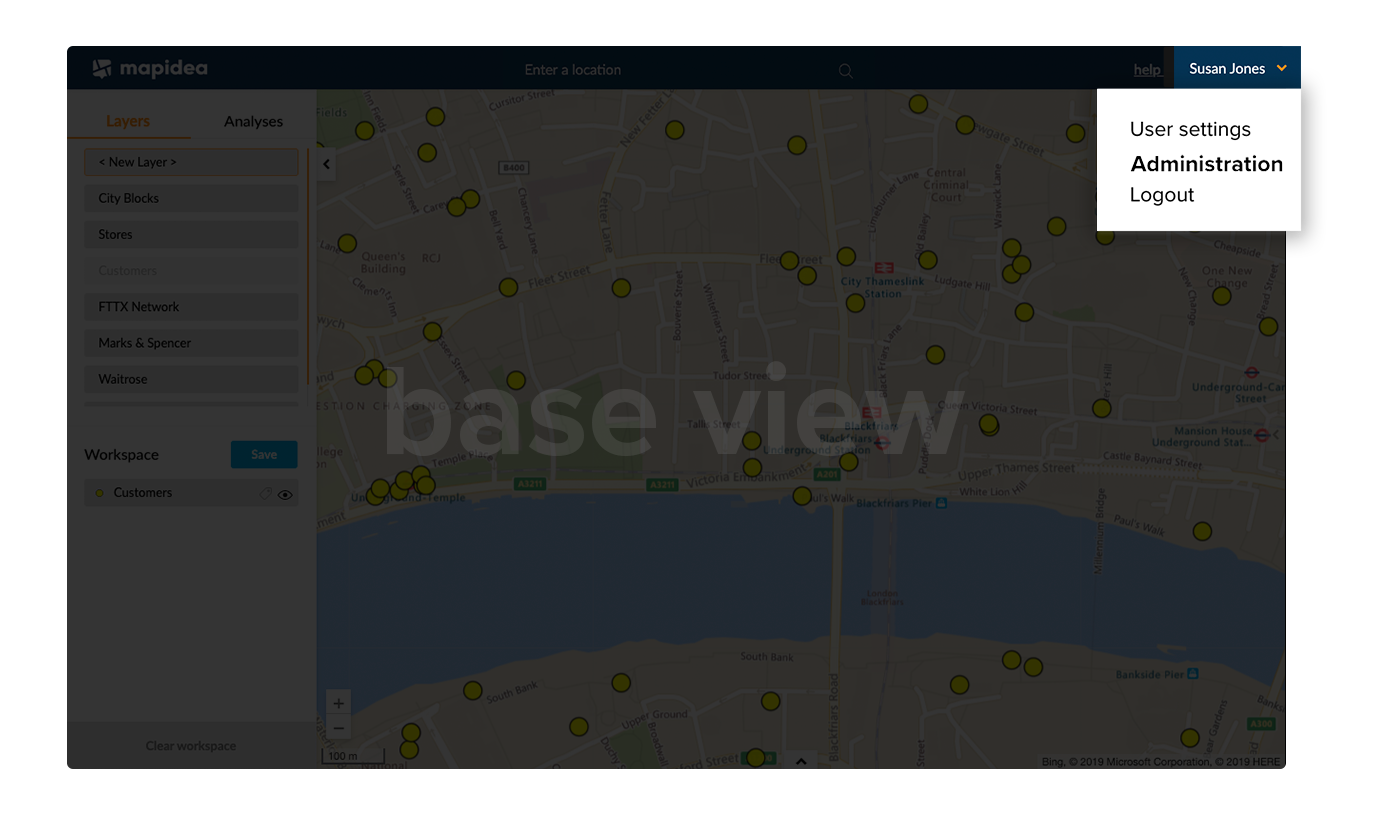Screen dimensions: 1391x828
Task: Toggle visibility of the Customers workspace layer
Action: click(x=285, y=493)
